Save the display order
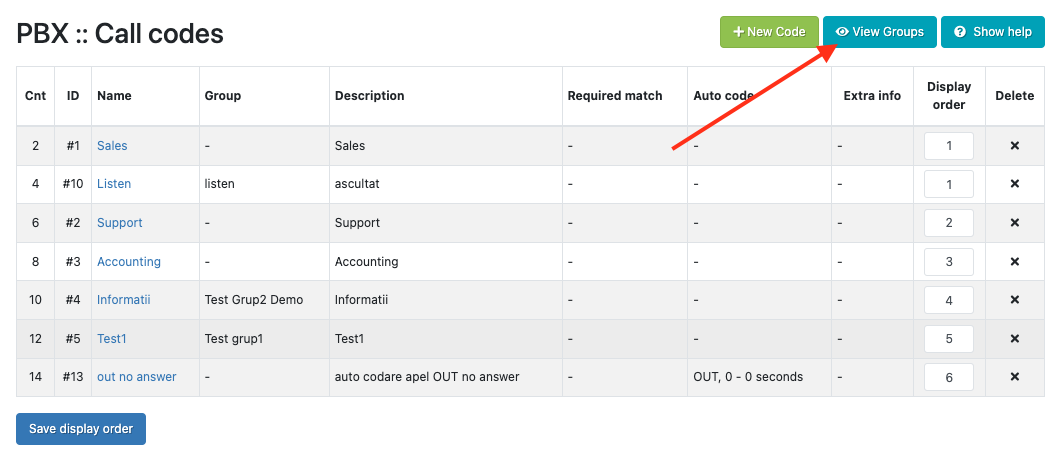This screenshot has width=1055, height=456. 81,429
